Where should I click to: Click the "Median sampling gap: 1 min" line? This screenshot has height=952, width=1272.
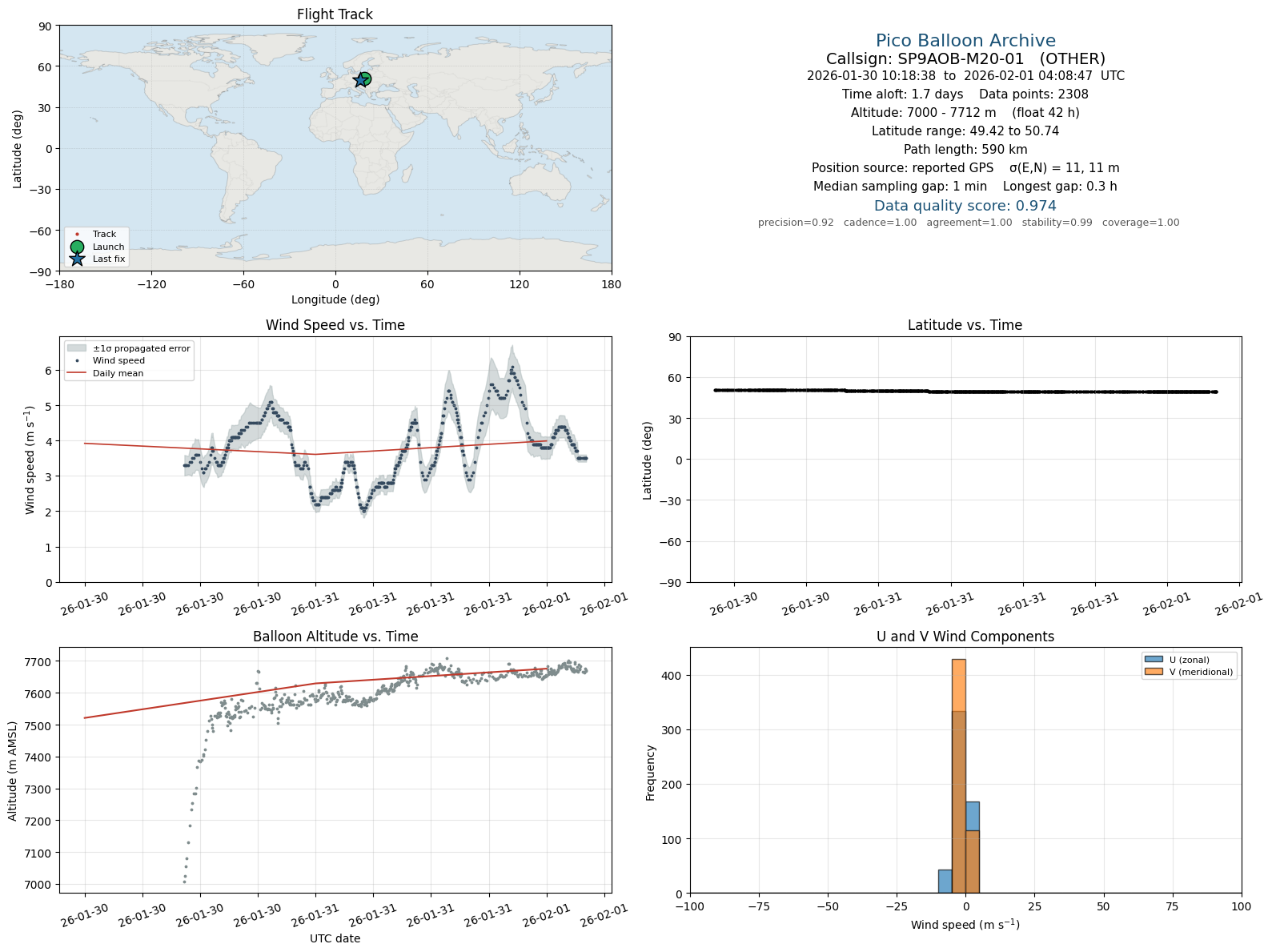(x=965, y=187)
